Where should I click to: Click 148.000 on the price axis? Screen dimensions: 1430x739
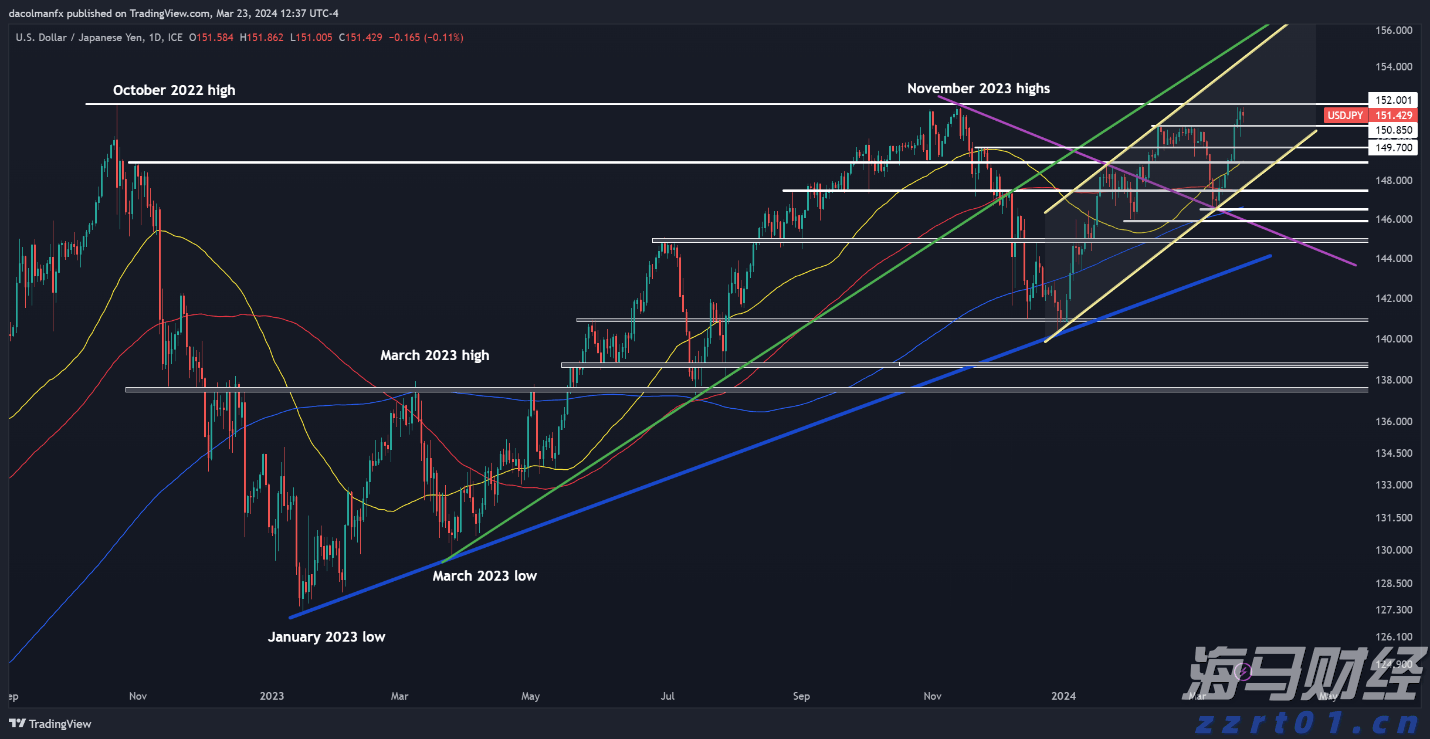coord(1393,180)
